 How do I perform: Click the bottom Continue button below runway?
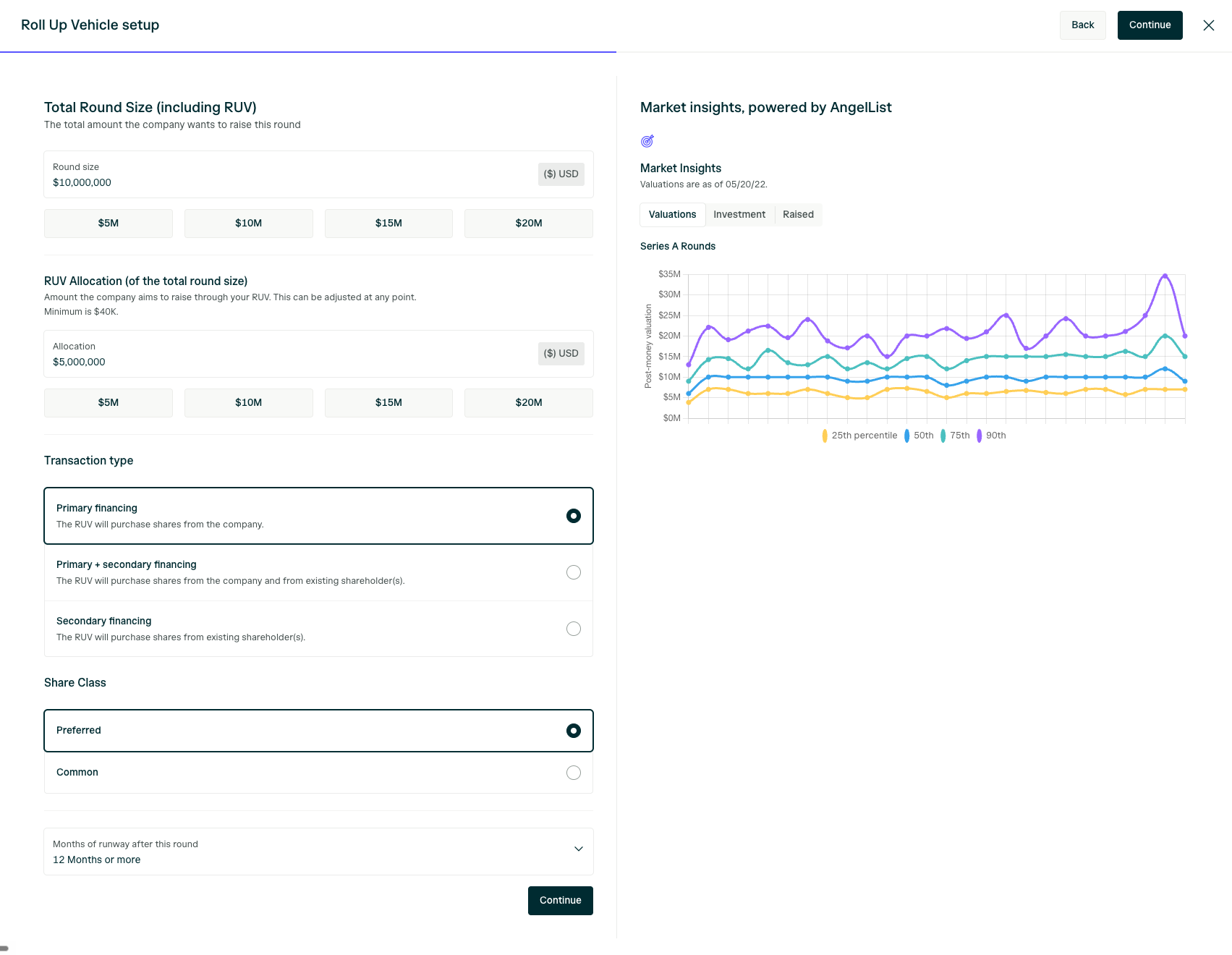(x=561, y=901)
